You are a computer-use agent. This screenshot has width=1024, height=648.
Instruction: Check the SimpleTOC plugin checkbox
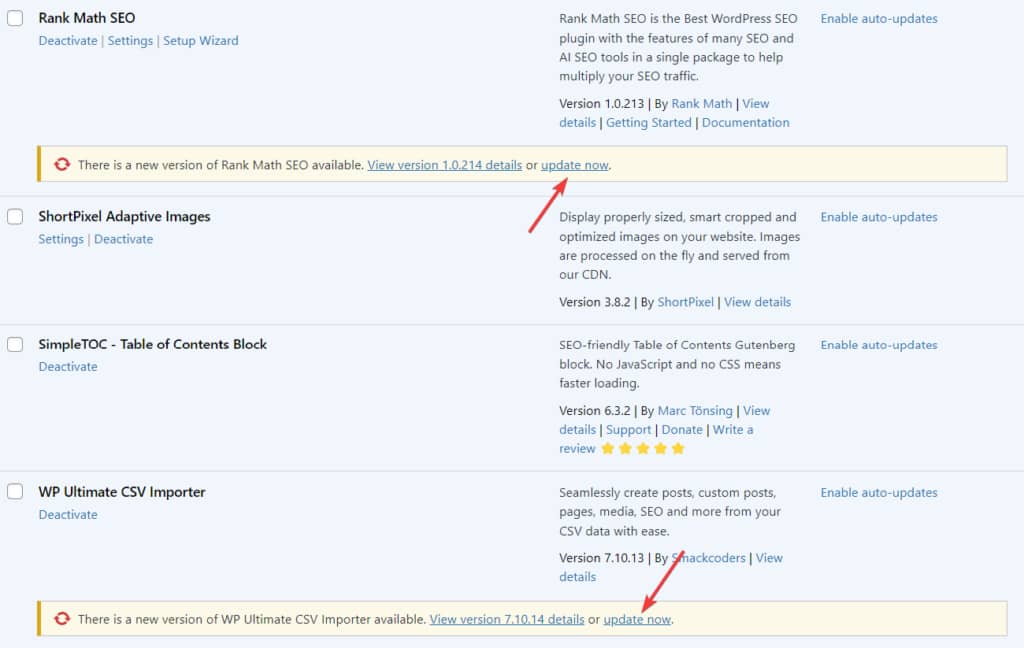click(x=15, y=344)
